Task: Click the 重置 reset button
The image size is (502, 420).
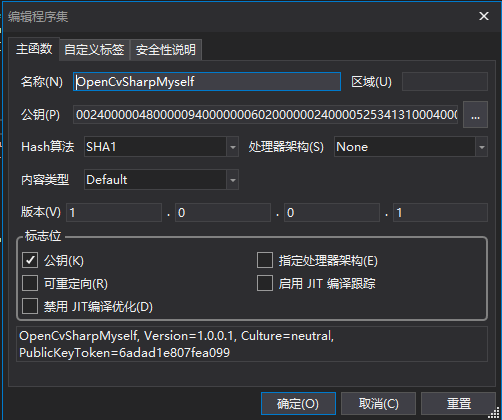Action: [x=459, y=404]
